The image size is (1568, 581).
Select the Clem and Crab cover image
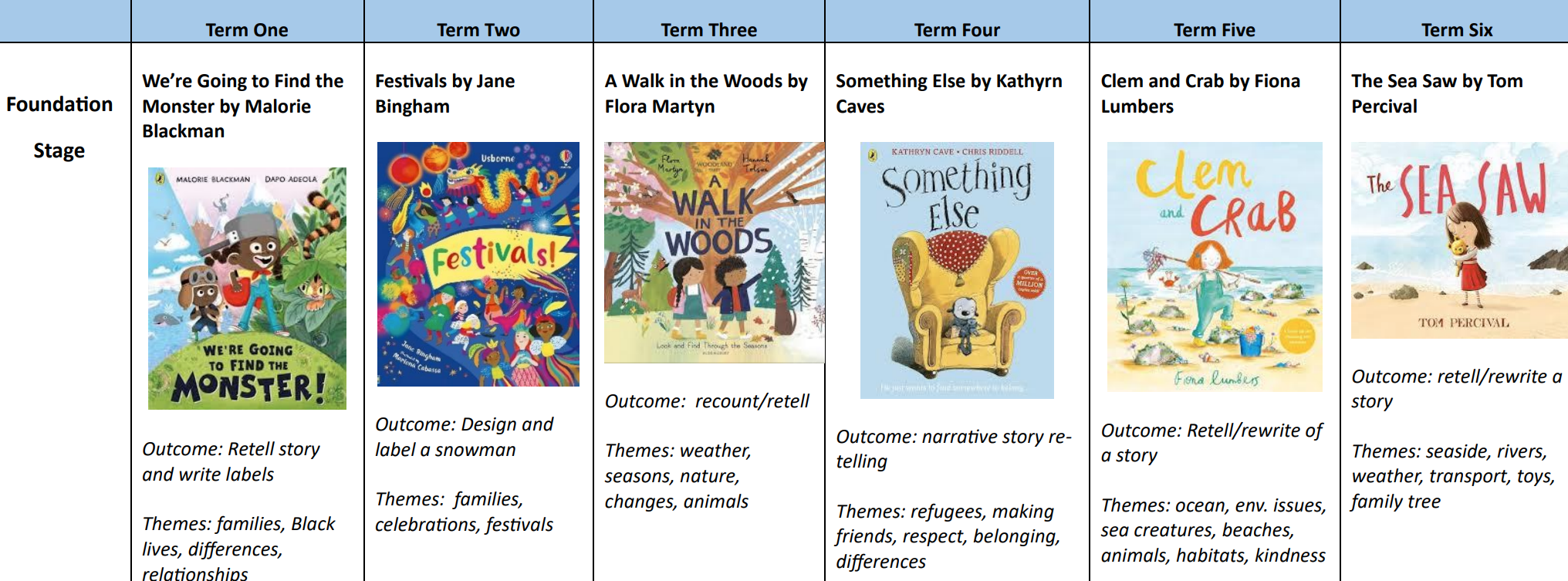[x=1215, y=267]
